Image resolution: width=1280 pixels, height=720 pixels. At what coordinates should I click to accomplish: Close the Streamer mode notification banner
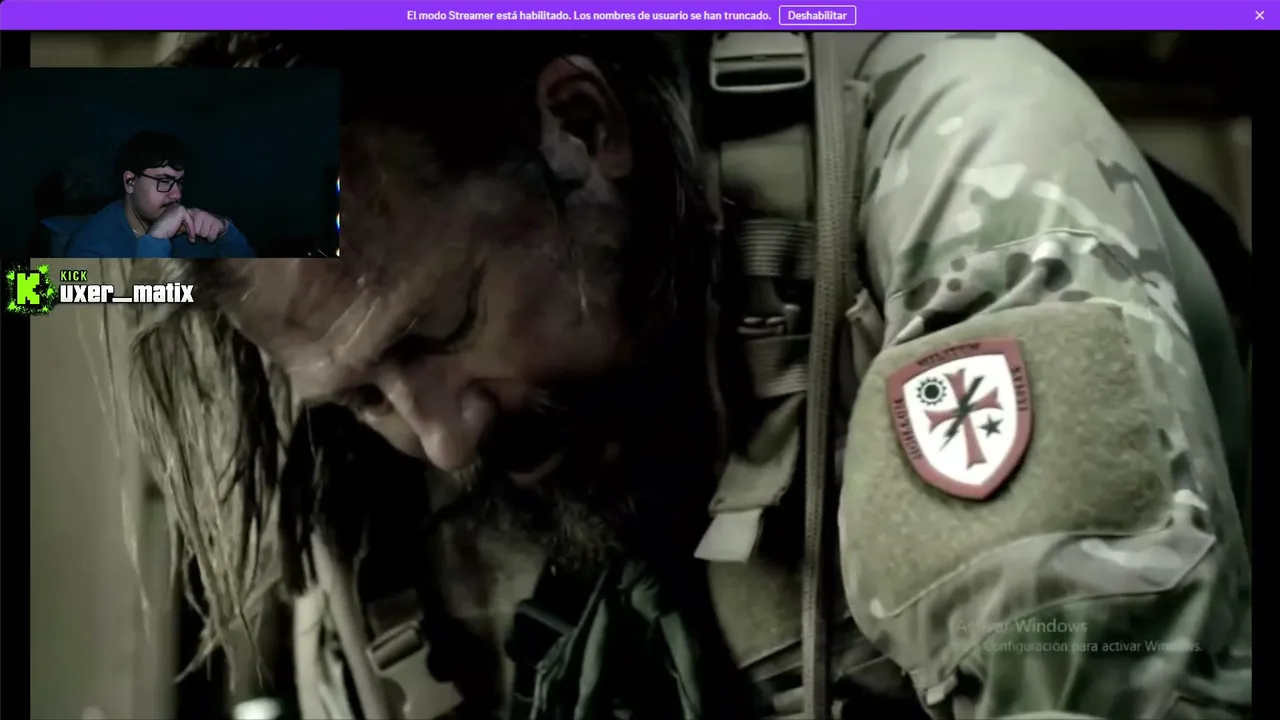tap(1259, 15)
